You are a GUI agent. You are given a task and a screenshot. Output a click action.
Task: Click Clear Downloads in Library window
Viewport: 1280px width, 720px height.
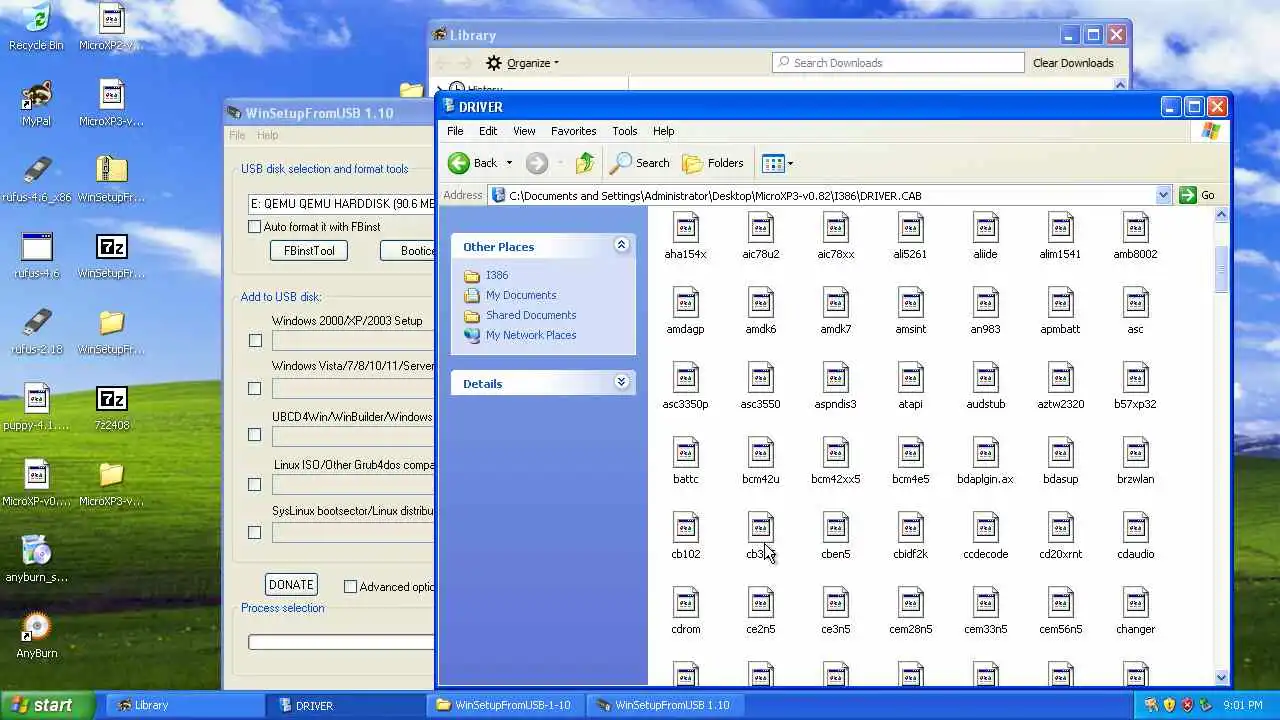(1073, 63)
